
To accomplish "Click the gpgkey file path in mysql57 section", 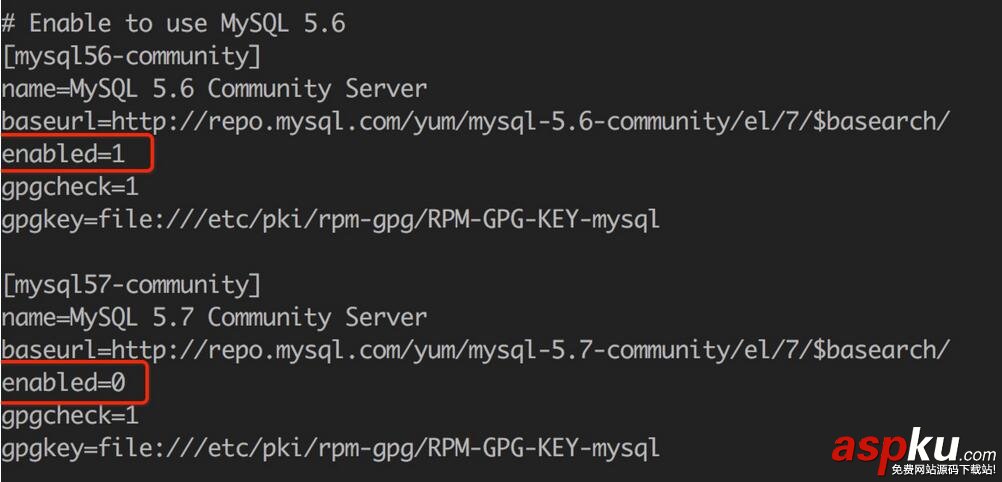I will click(x=330, y=447).
